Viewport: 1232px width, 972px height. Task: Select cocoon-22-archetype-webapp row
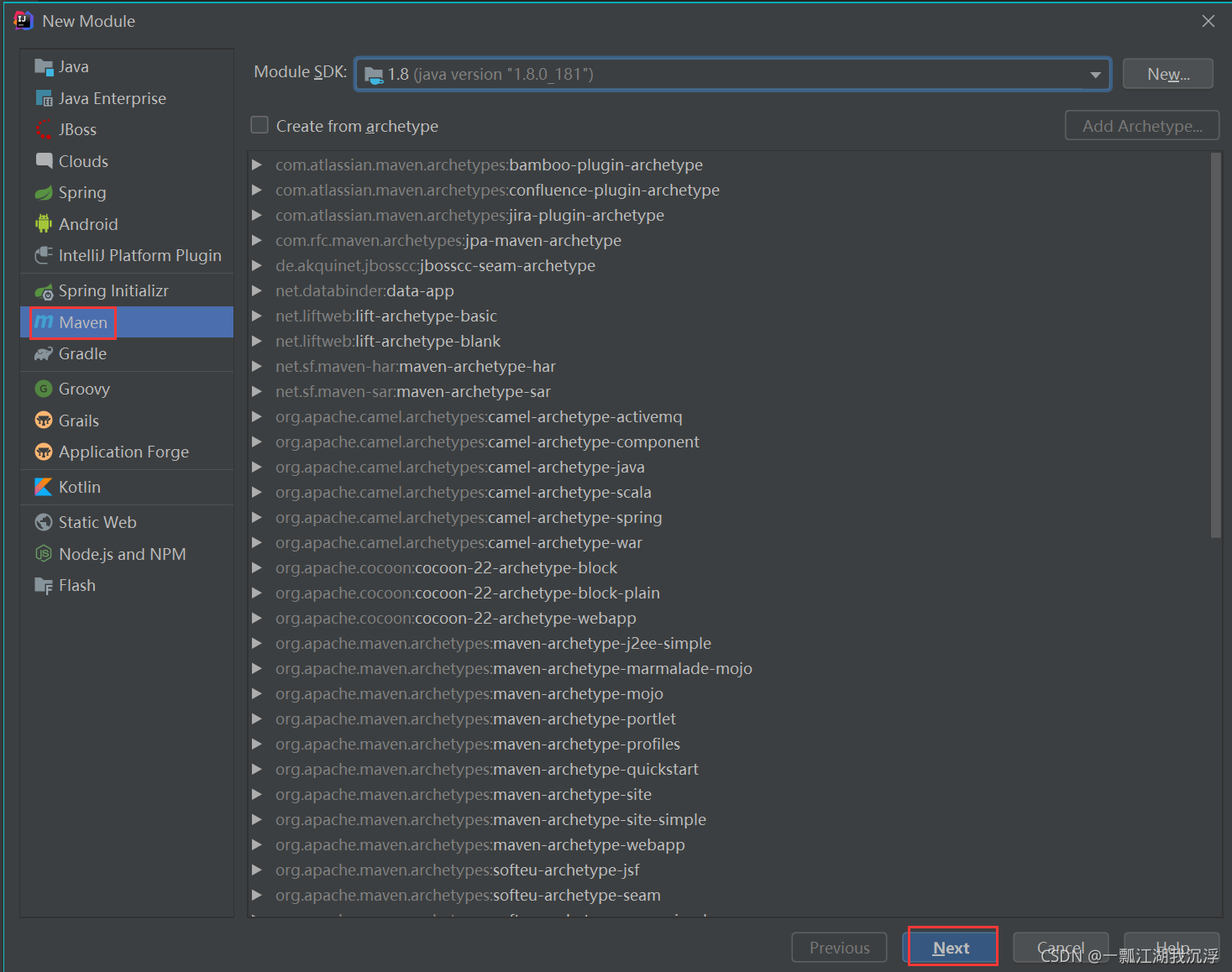click(x=729, y=618)
